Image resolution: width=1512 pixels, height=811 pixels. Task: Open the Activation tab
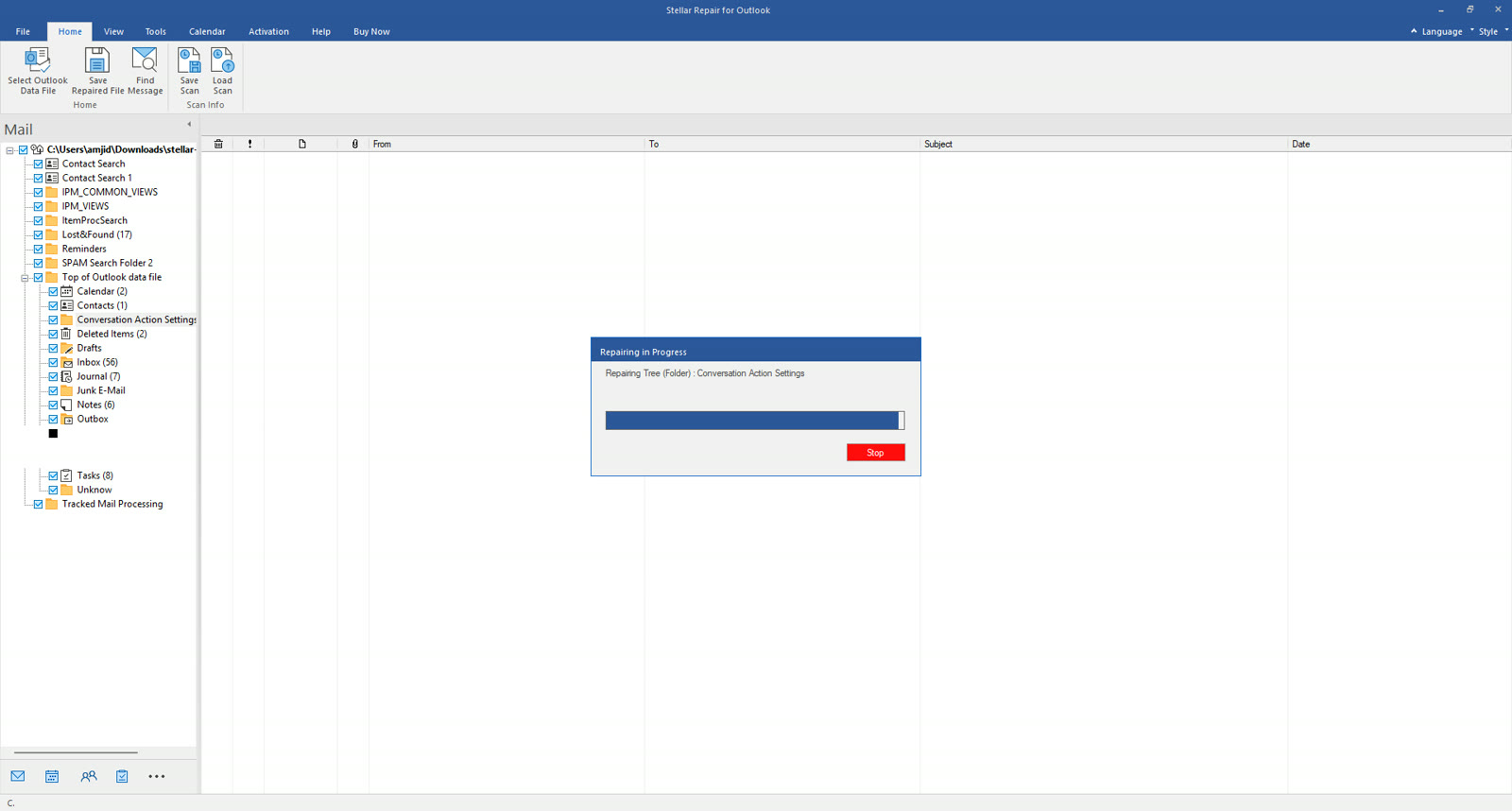[268, 31]
